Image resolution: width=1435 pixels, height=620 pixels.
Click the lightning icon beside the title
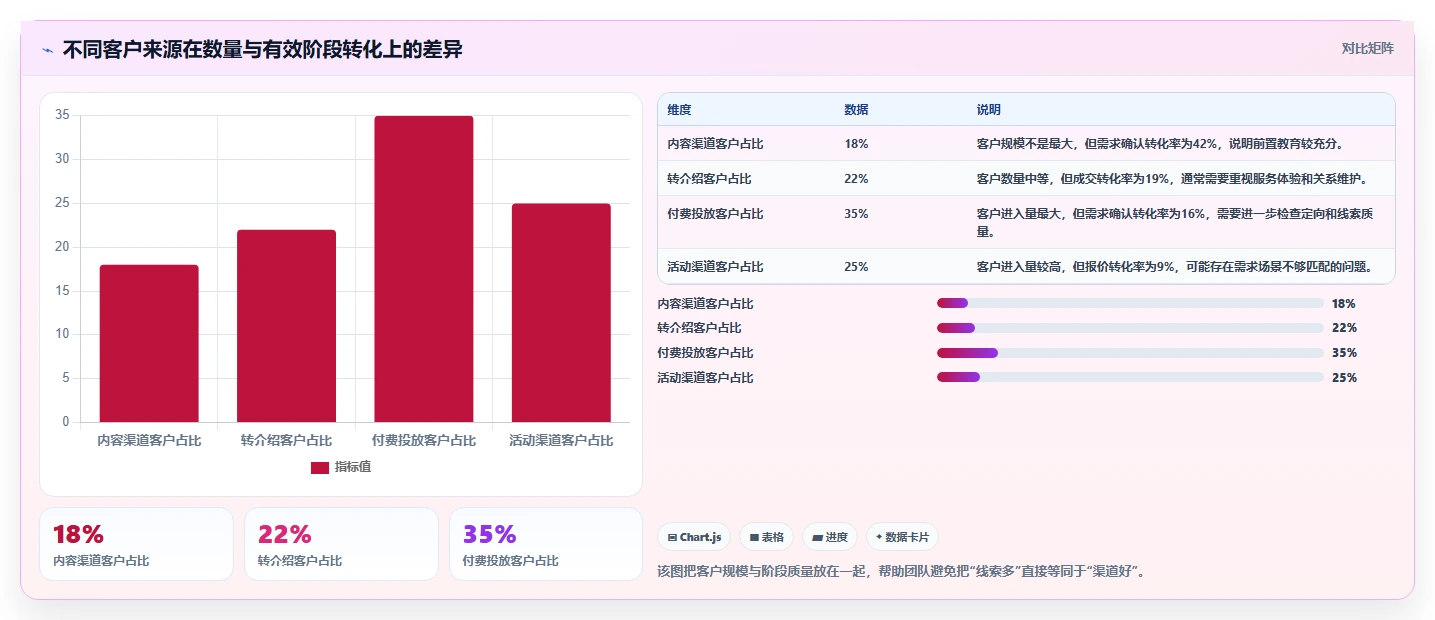point(48,50)
